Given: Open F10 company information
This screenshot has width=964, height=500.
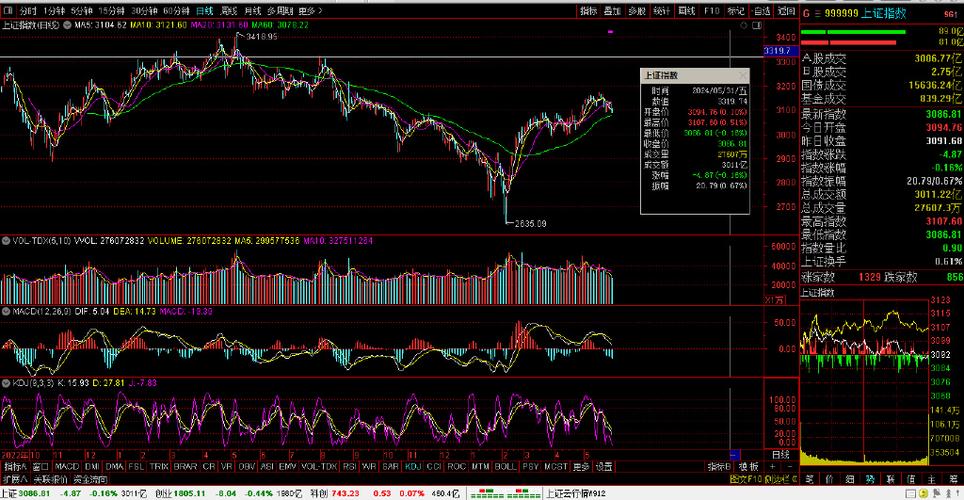Looking at the screenshot, I should tap(712, 10).
